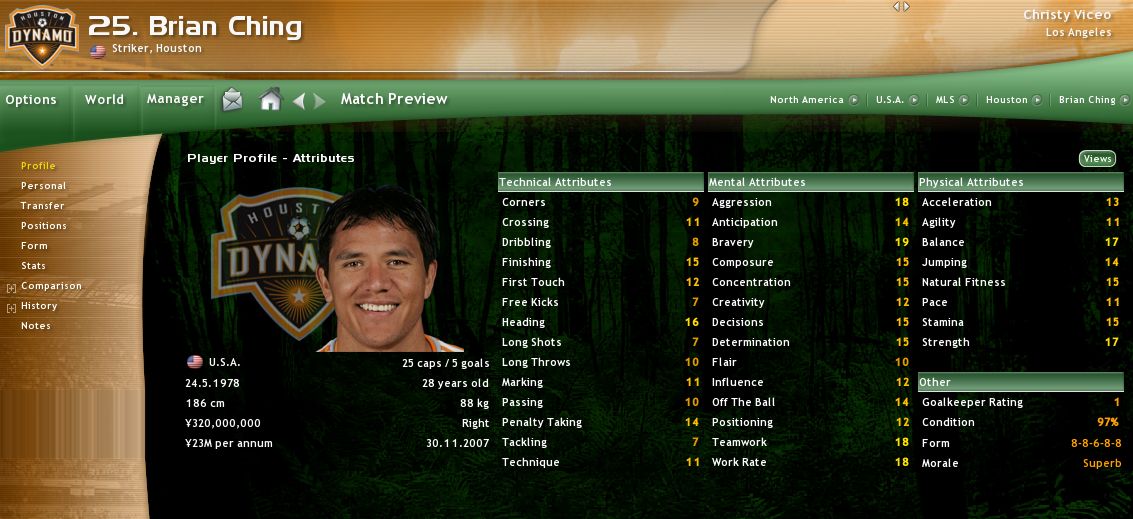Open Match Preview link
Viewport: 1133px width, 519px height.
point(394,99)
